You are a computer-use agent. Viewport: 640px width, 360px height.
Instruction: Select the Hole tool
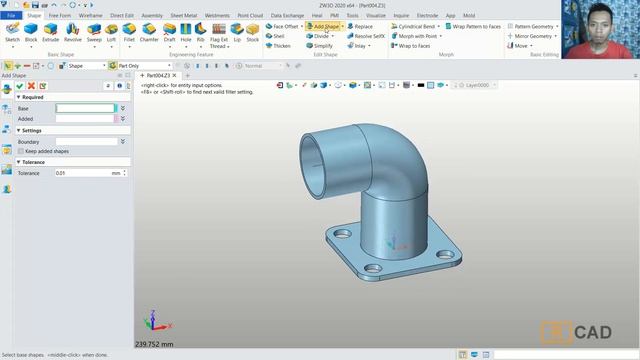tap(186, 32)
